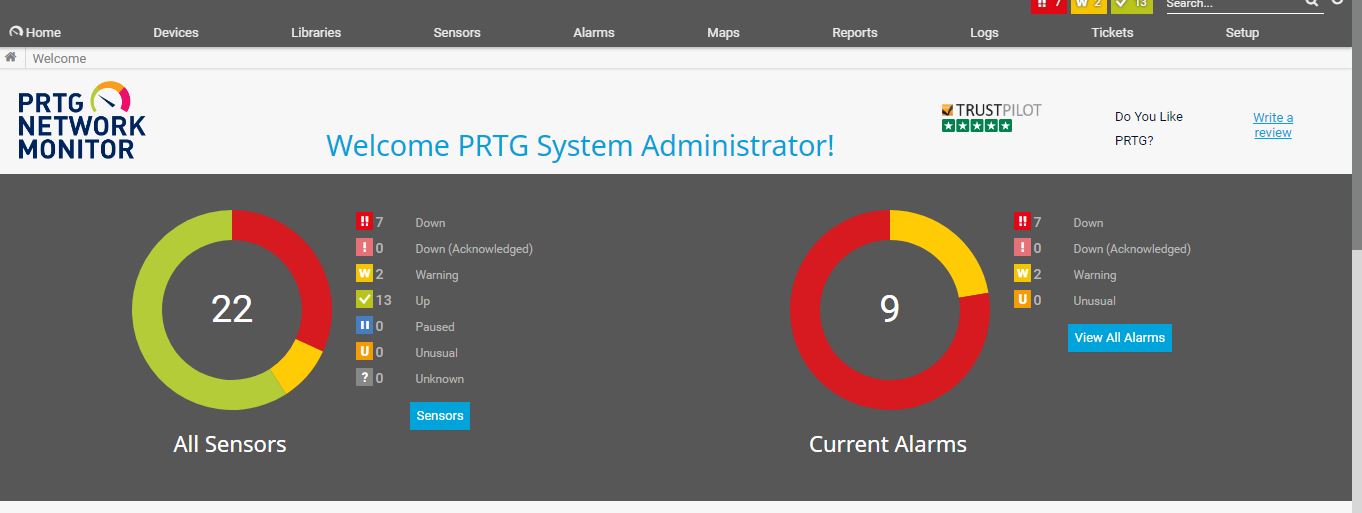This screenshot has height=513, width=1362.
Task: Click the 22 total in All Sensors donut
Action: [x=232, y=309]
